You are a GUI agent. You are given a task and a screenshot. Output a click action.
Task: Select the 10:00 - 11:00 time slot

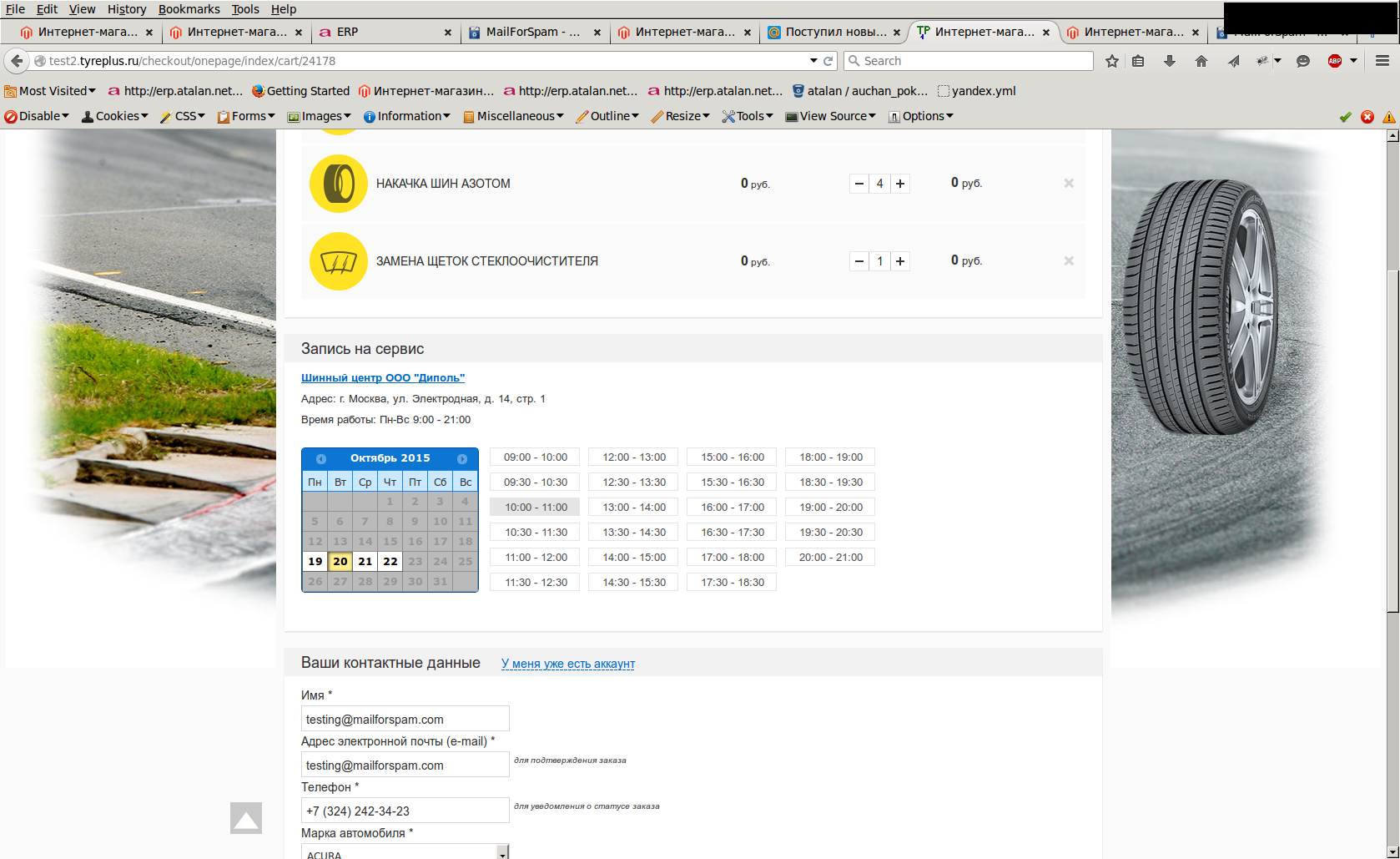(535, 508)
